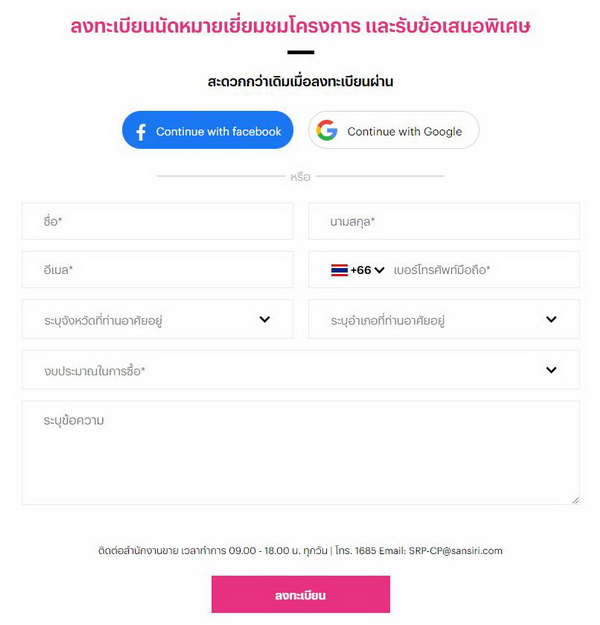Viewport: 600px width, 625px height.
Task: Click the SRP-CP@sansiri.com email address
Action: point(456,551)
